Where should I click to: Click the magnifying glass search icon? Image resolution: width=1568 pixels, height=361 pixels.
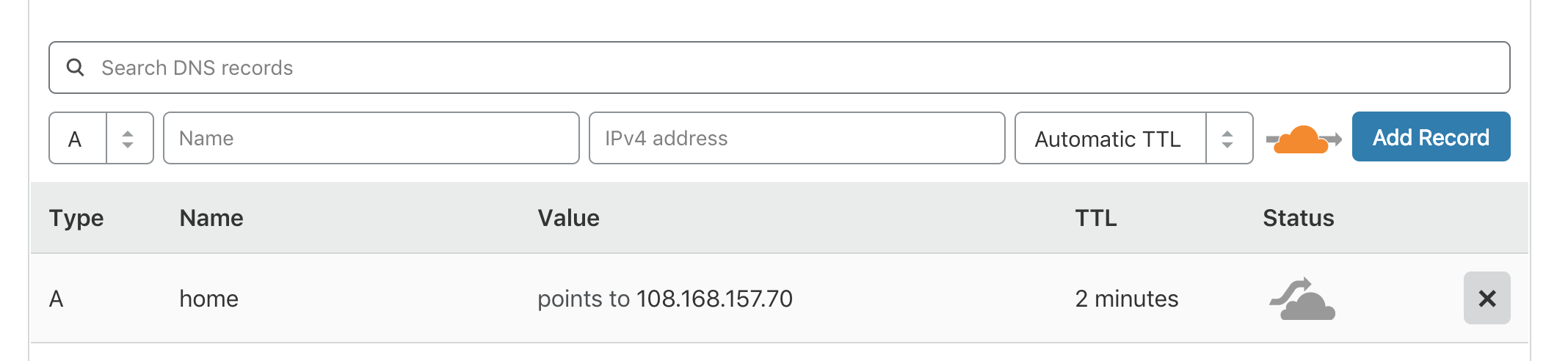(75, 68)
